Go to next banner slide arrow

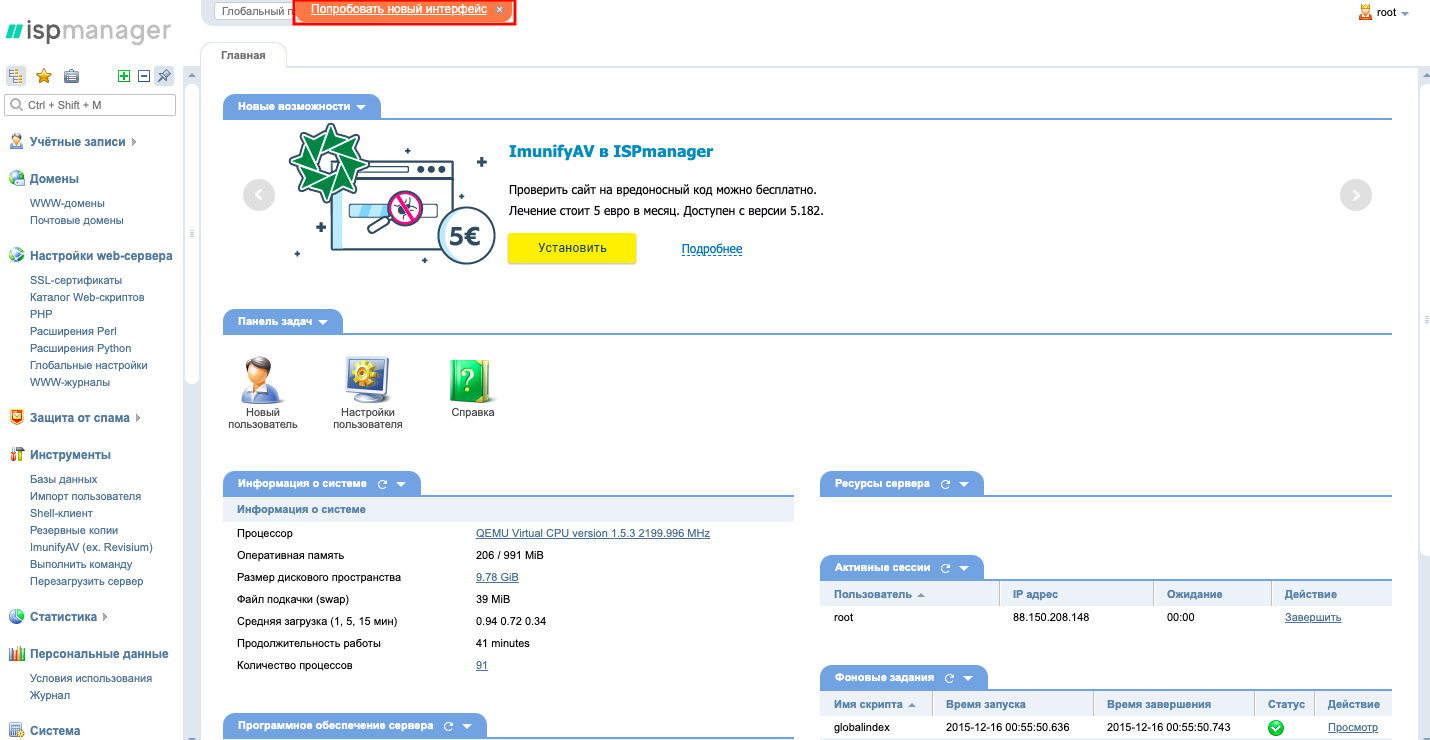[x=1356, y=195]
